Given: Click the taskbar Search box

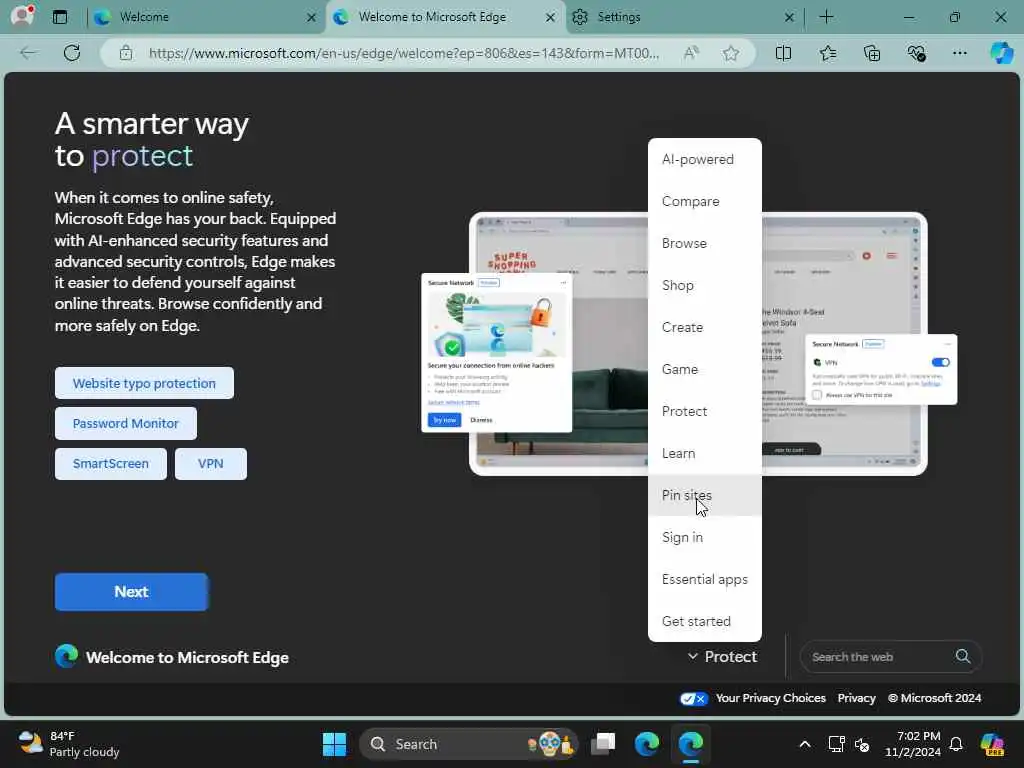Looking at the screenshot, I should tap(469, 744).
